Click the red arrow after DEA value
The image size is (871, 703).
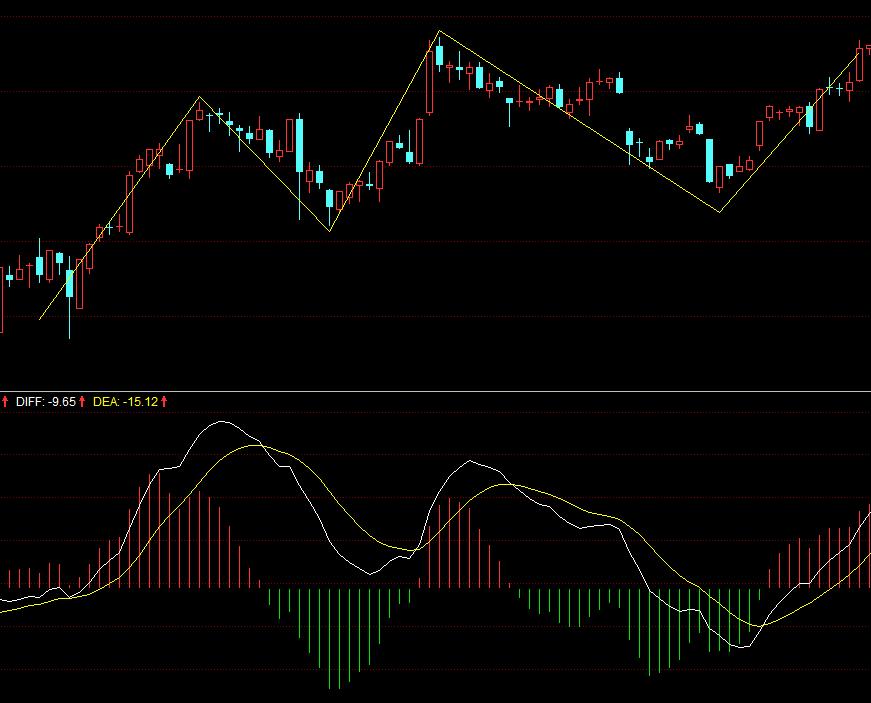[164, 401]
